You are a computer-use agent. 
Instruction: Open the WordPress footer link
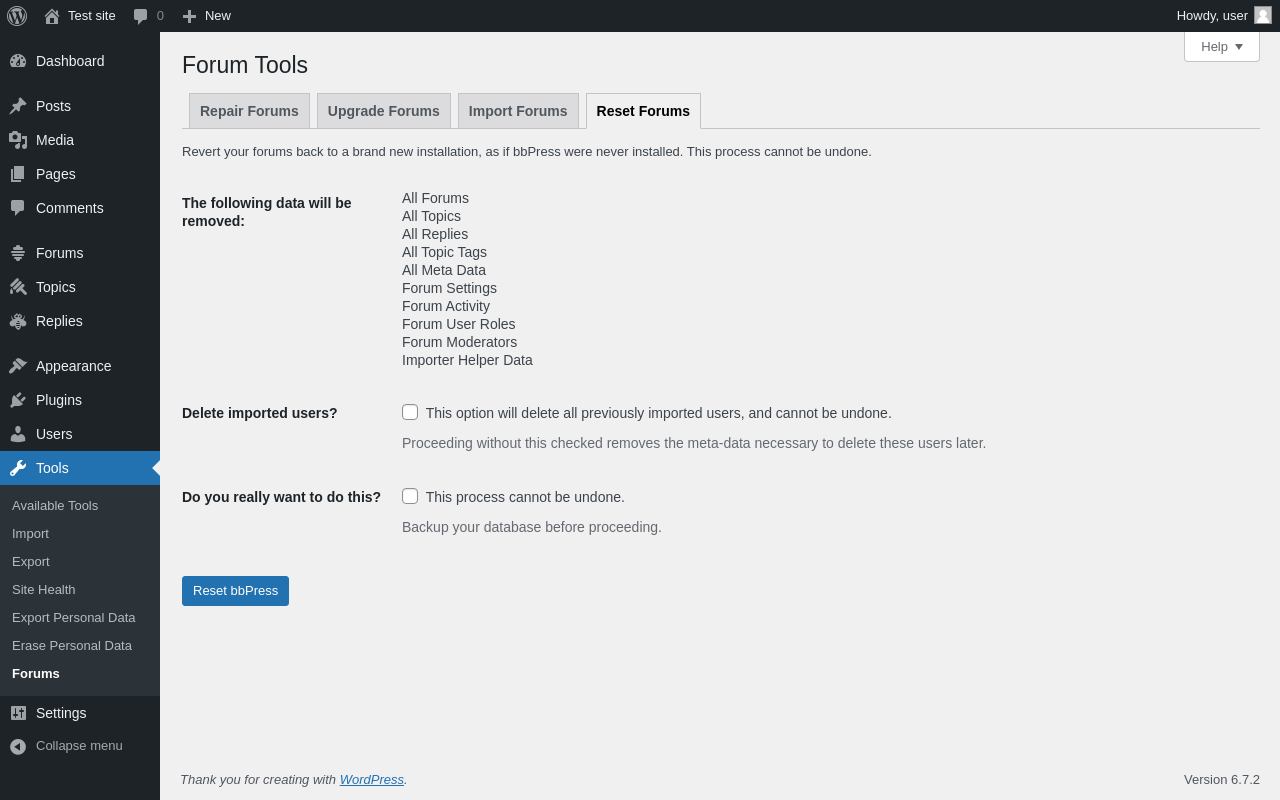pyautogui.click(x=371, y=779)
